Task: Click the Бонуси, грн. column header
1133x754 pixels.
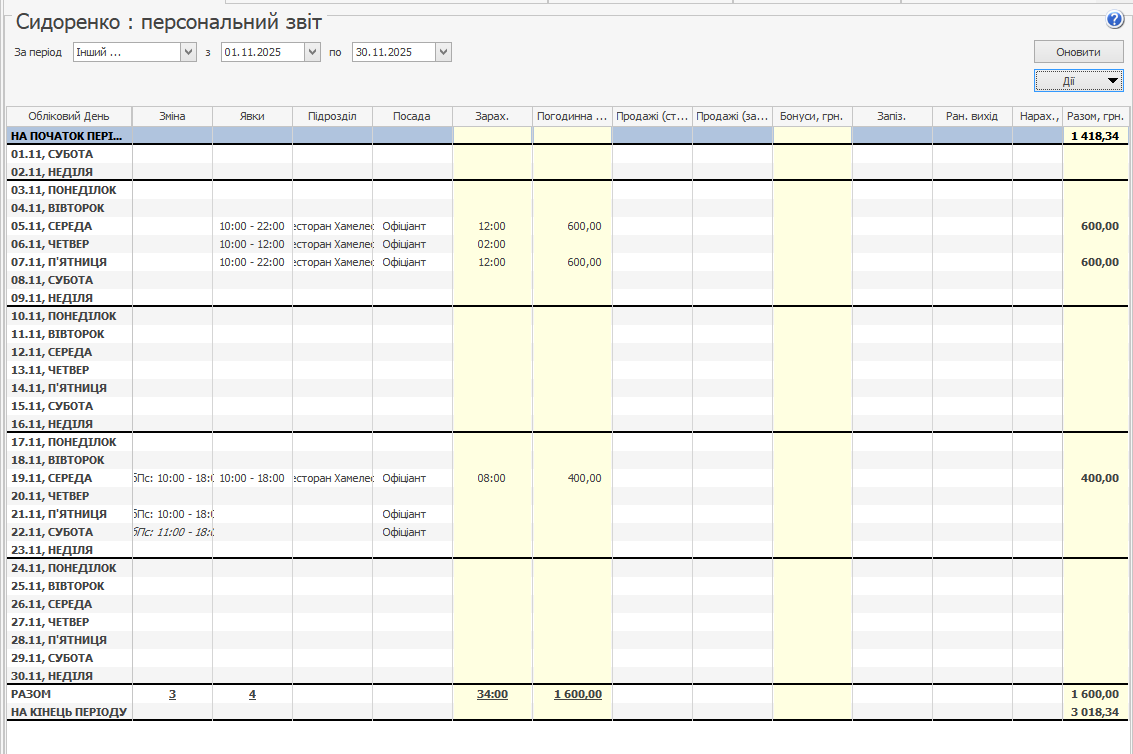Action: (812, 116)
